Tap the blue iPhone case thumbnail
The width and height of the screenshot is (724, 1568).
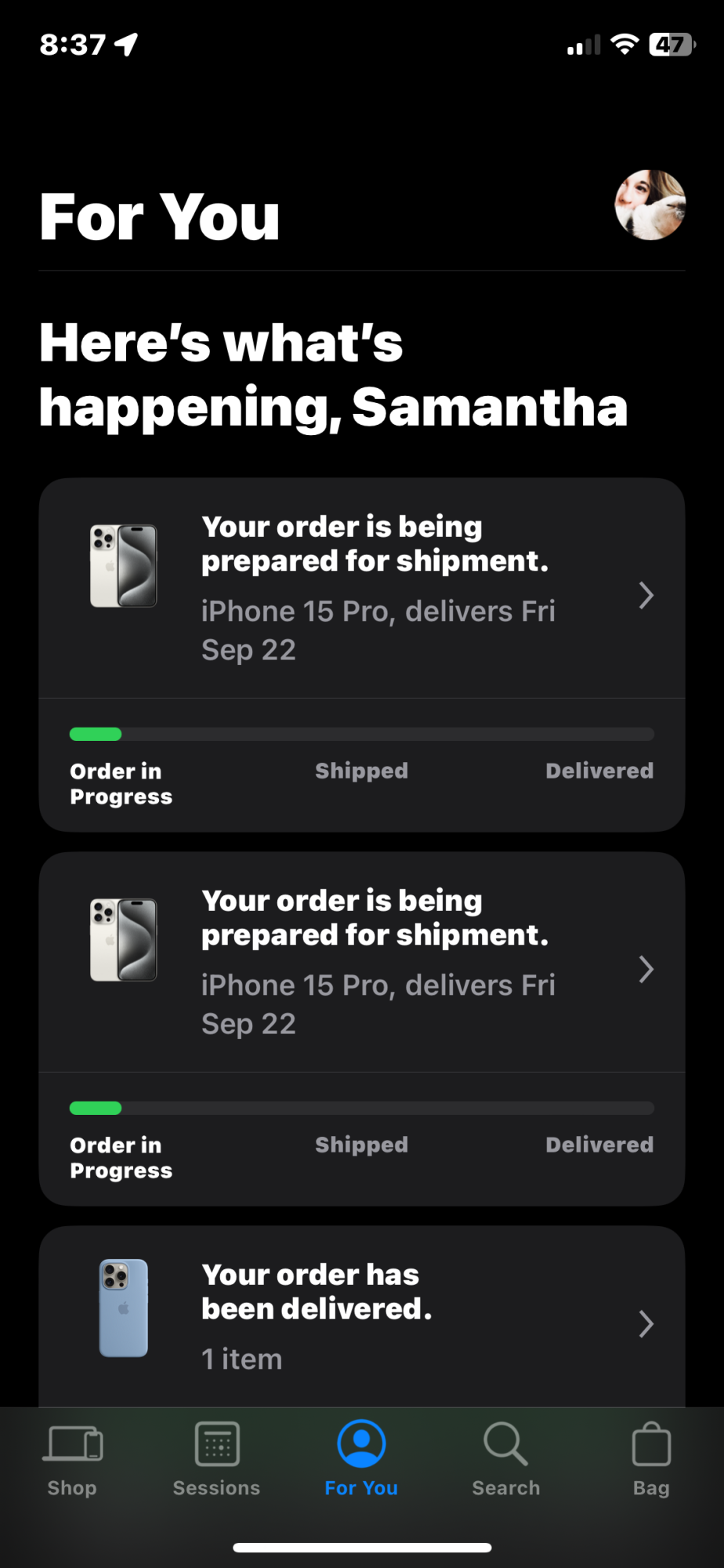[124, 1308]
